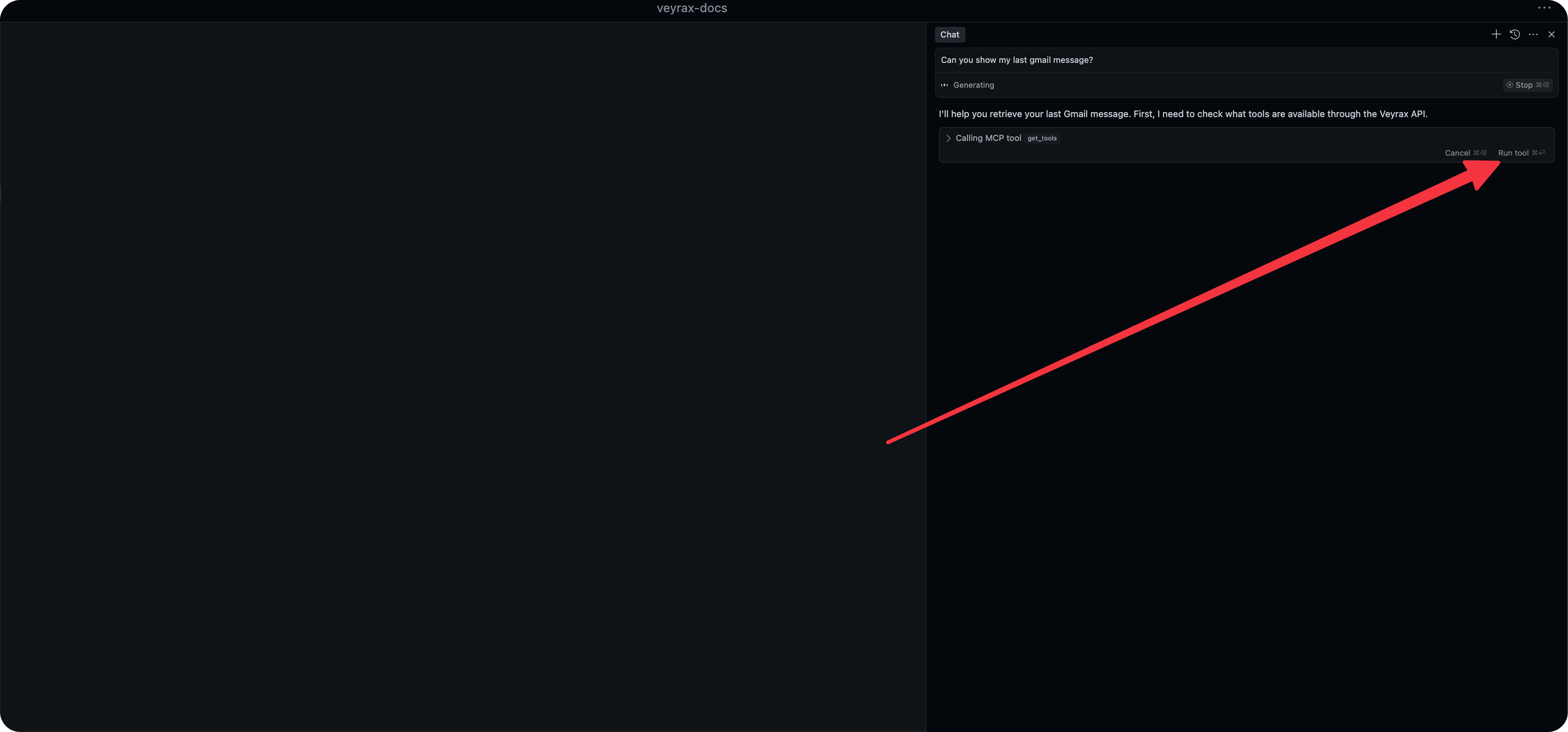Open chat history clock icon
Image resolution: width=1568 pixels, height=732 pixels.
[x=1515, y=34]
